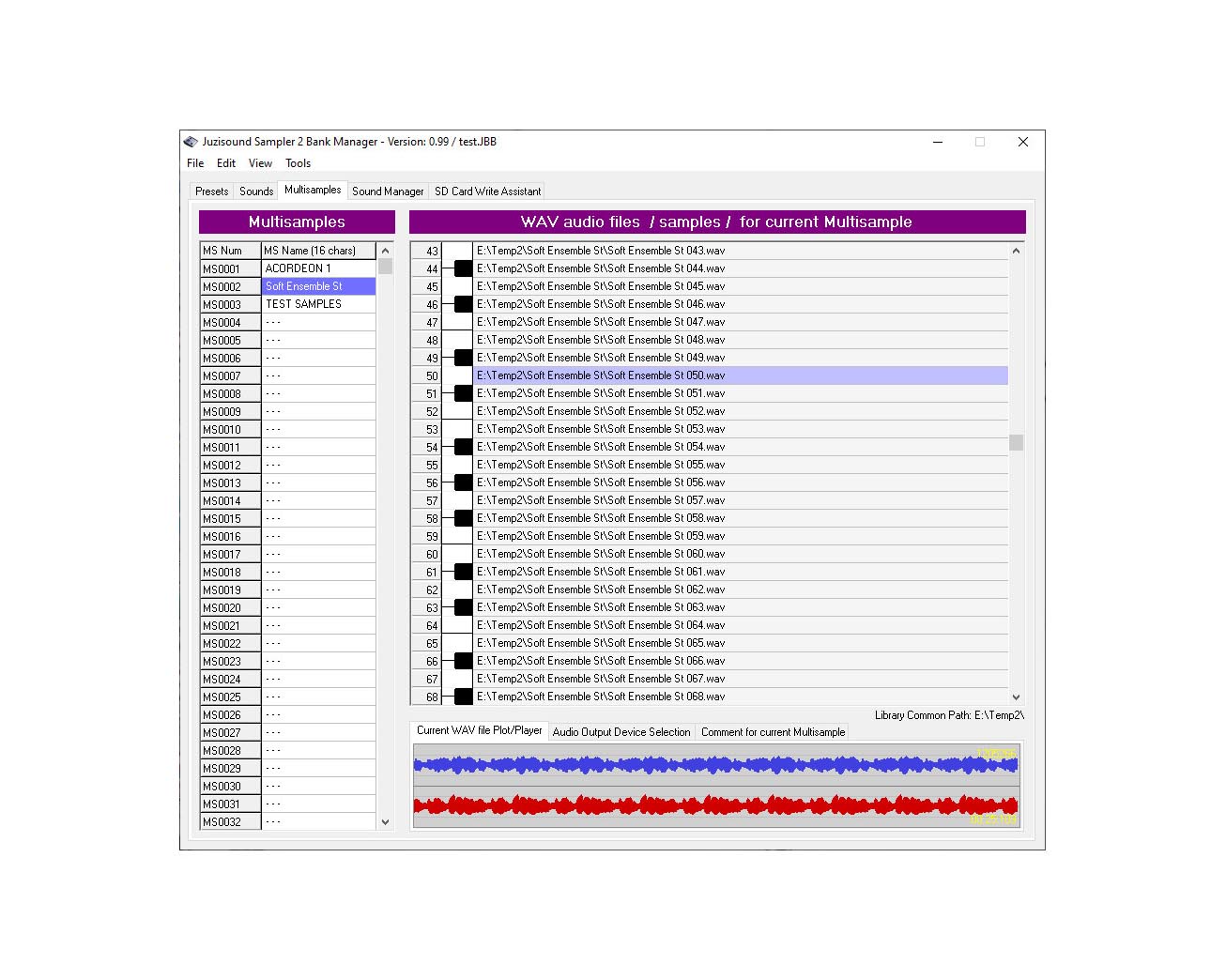Click the black piano key at row 61
1226x980 pixels.
point(463,572)
